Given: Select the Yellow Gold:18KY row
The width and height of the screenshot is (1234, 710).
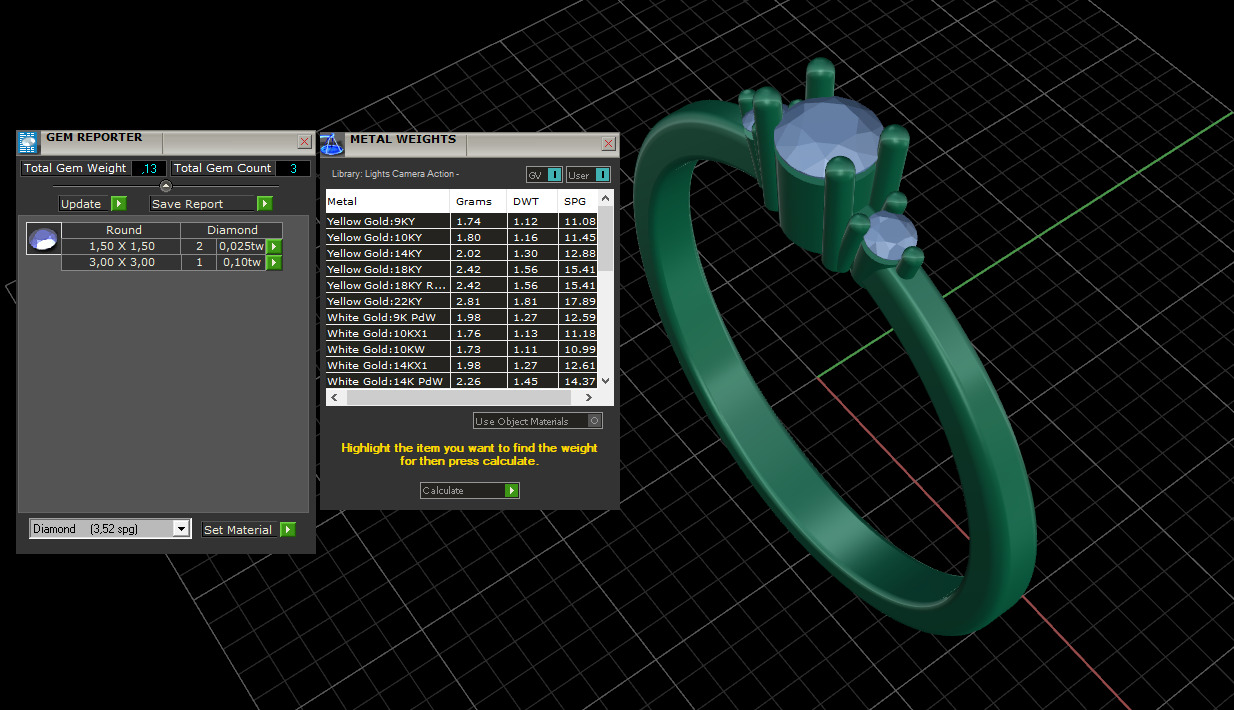Looking at the screenshot, I should 461,269.
